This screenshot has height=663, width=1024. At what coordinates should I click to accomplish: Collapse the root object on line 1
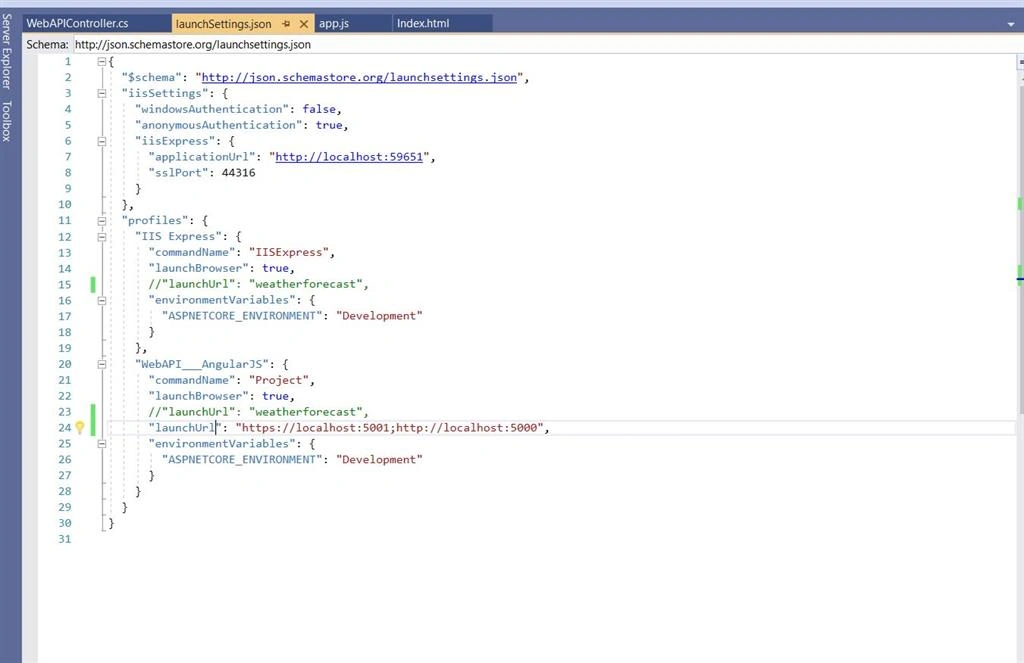pyautogui.click(x=102, y=61)
